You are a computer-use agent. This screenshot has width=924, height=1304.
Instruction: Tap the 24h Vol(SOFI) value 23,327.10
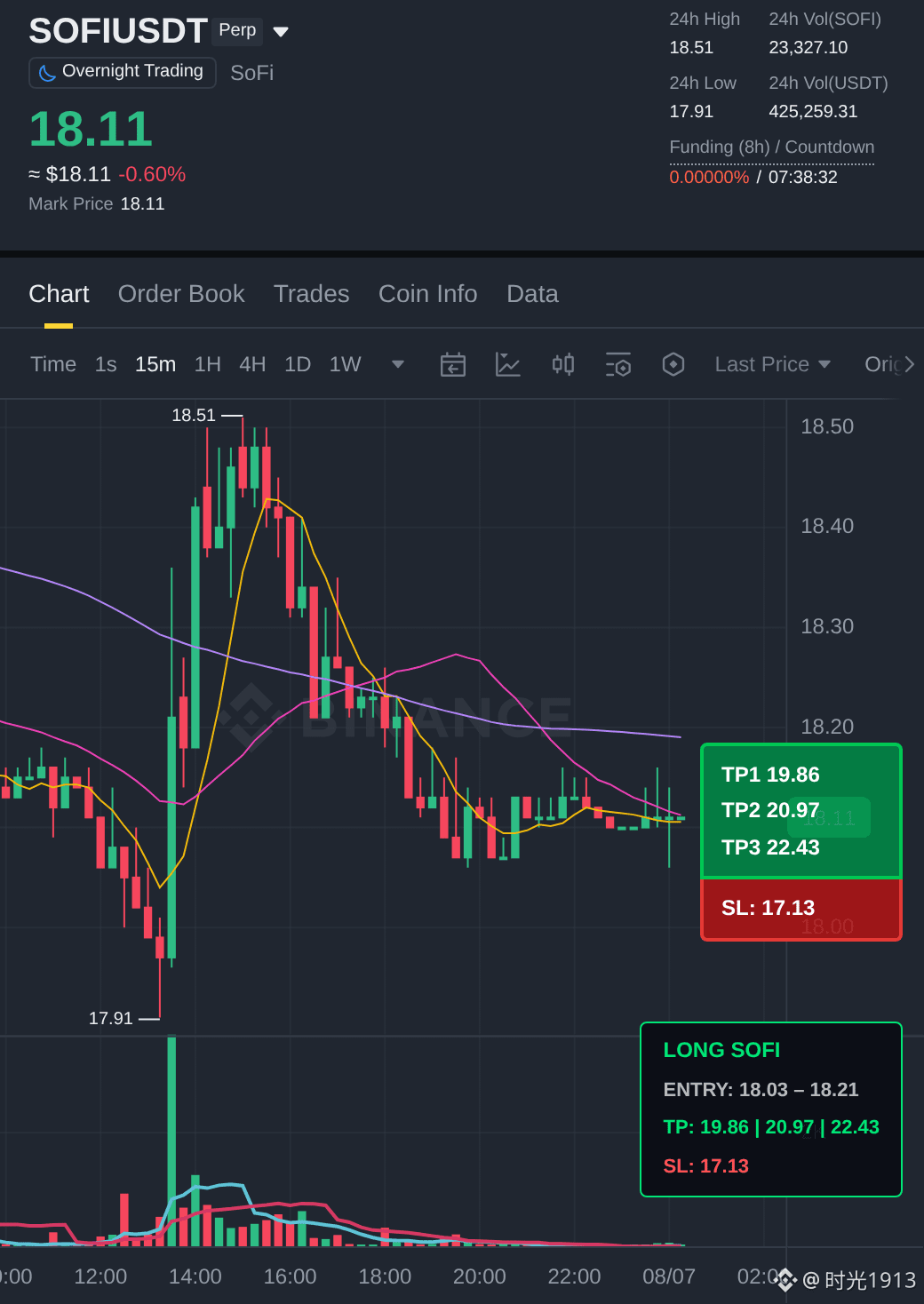808,48
